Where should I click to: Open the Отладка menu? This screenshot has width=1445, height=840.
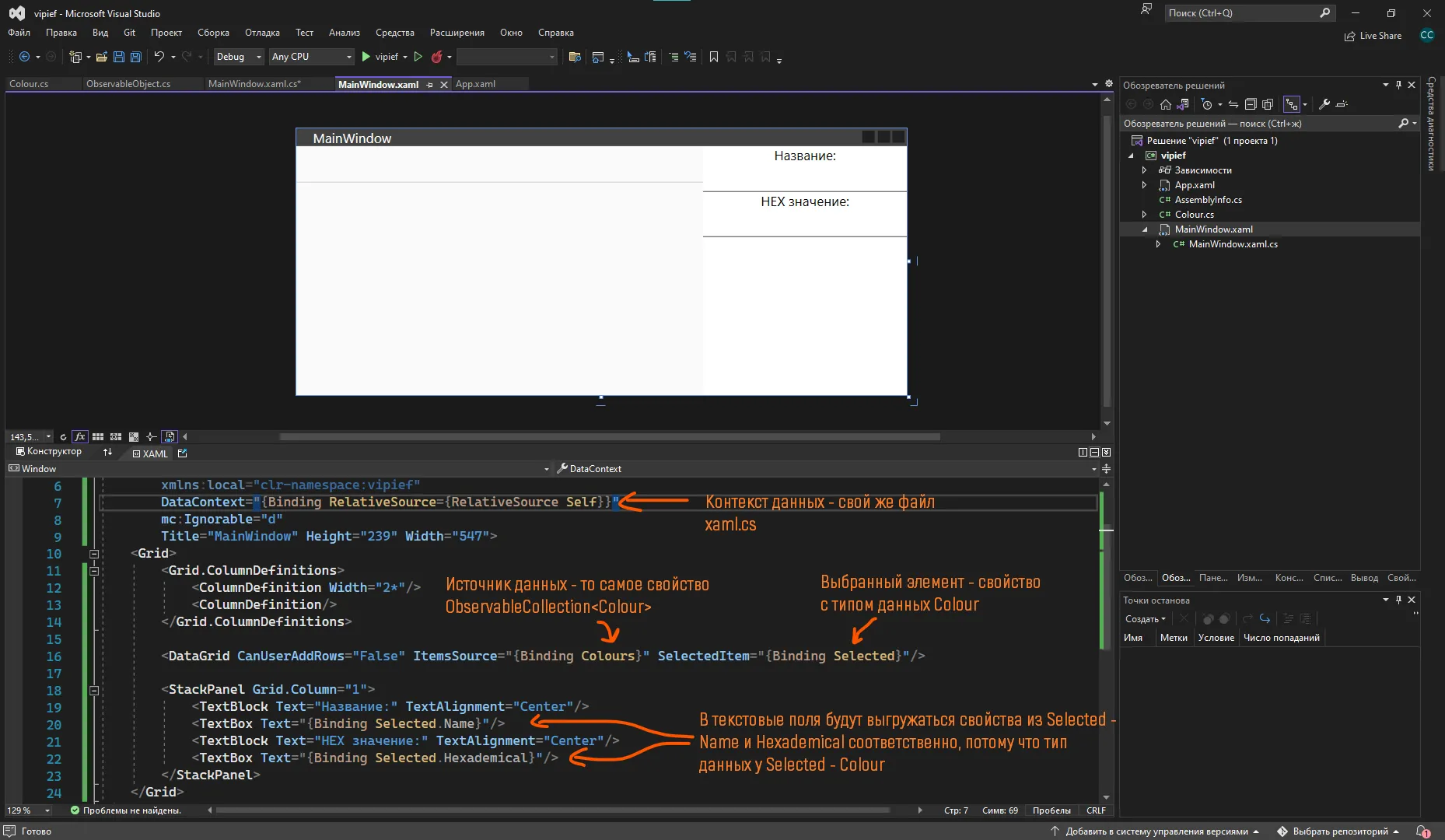[262, 33]
